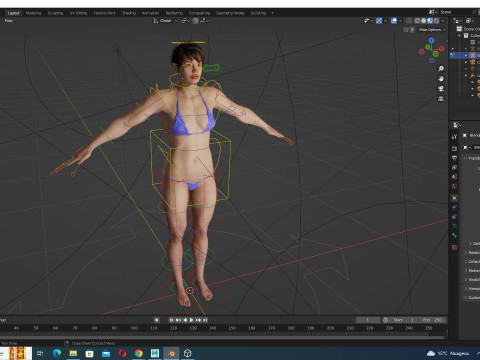Click the red X axis on navigation gizmo
This screenshot has width=480, height=360.
pyautogui.click(x=441, y=49)
